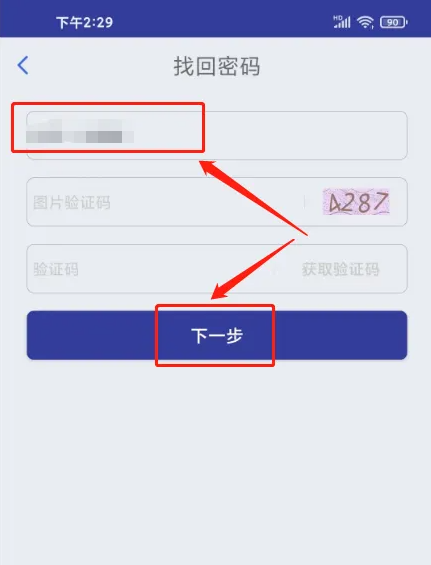Tap the Wi-Fi status icon

point(365,23)
